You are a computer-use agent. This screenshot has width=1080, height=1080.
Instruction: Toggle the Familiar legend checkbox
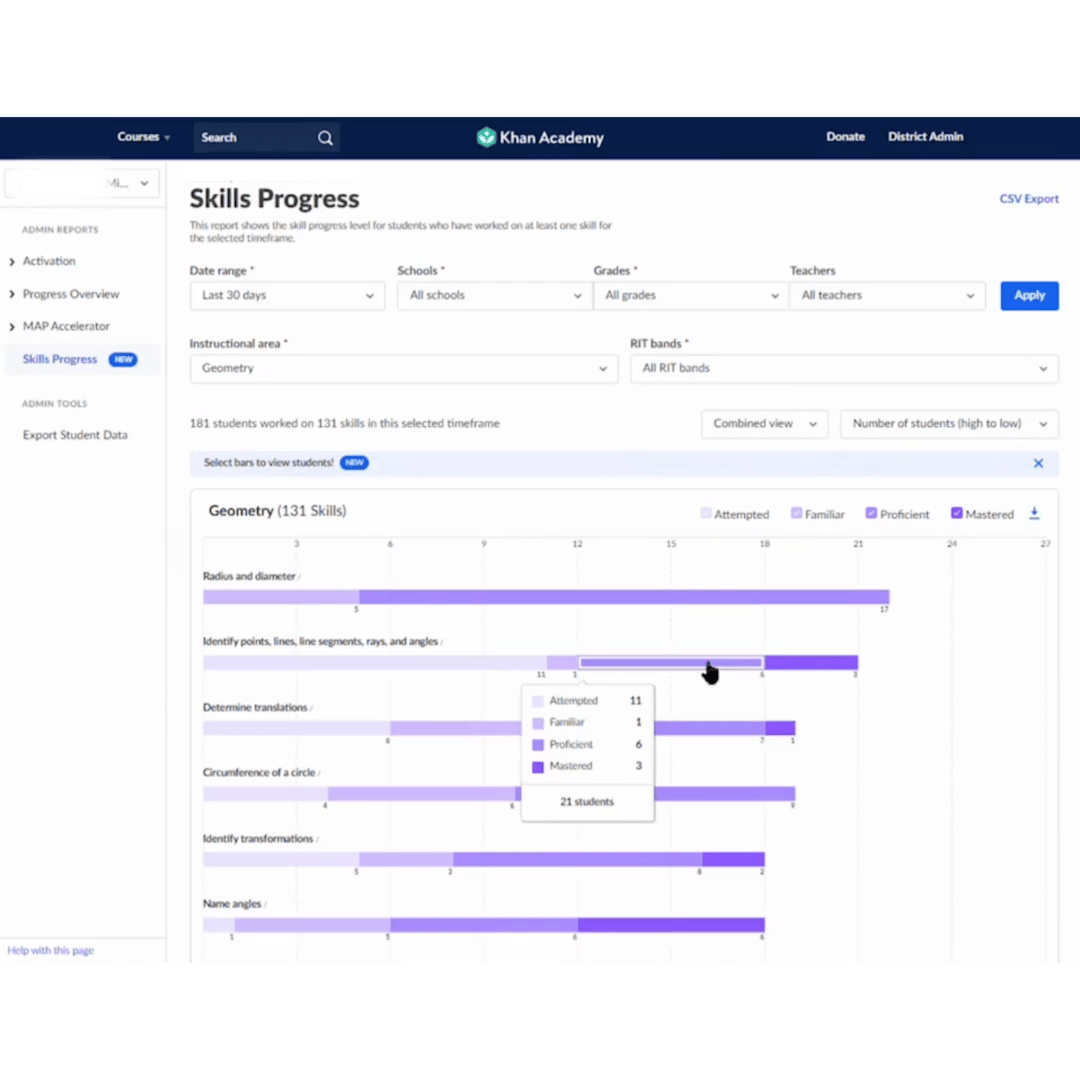796,513
